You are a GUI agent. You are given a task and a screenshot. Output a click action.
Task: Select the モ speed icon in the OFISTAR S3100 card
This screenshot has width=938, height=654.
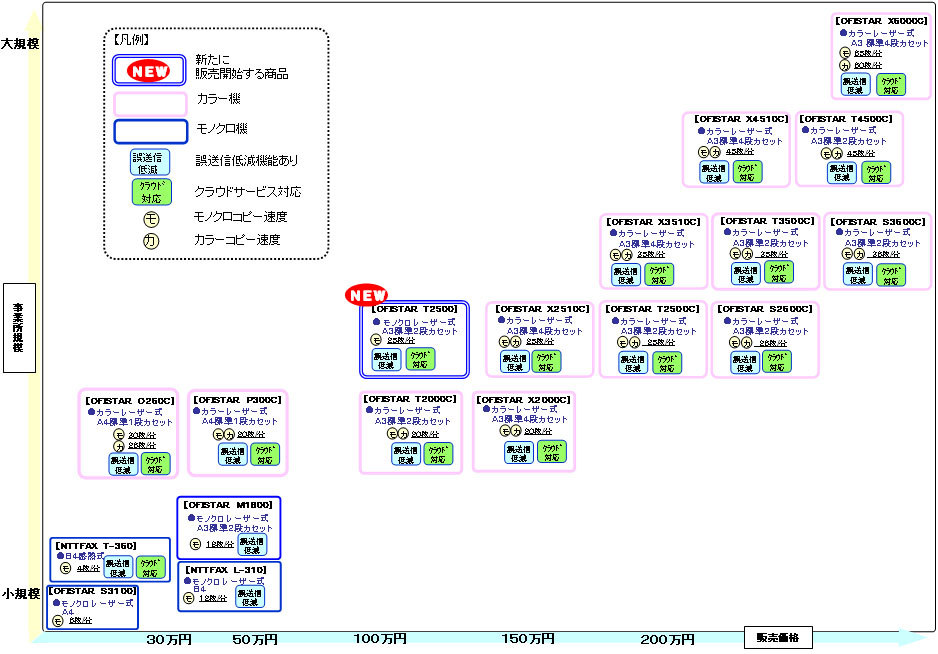point(58,621)
